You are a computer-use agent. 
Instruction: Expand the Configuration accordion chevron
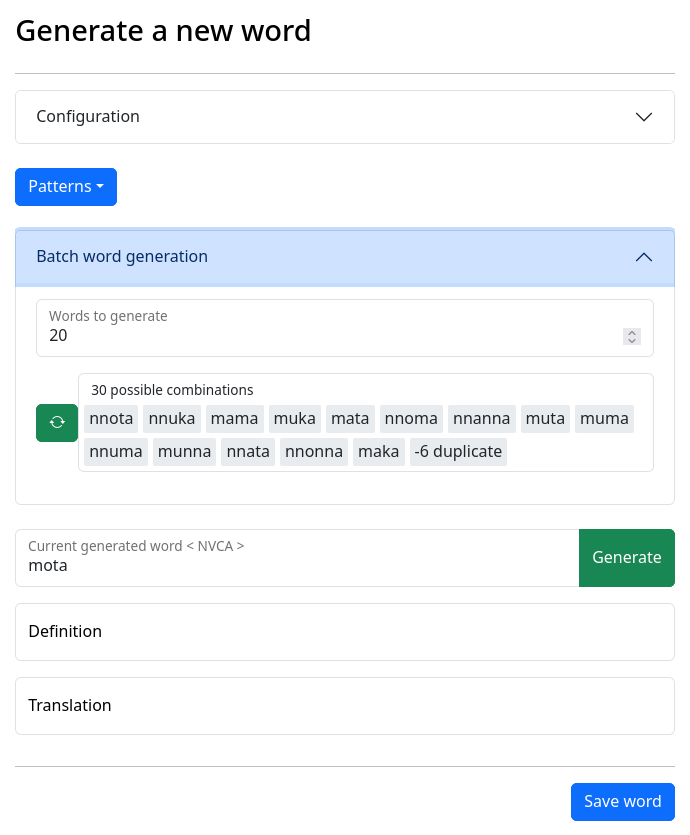point(644,117)
